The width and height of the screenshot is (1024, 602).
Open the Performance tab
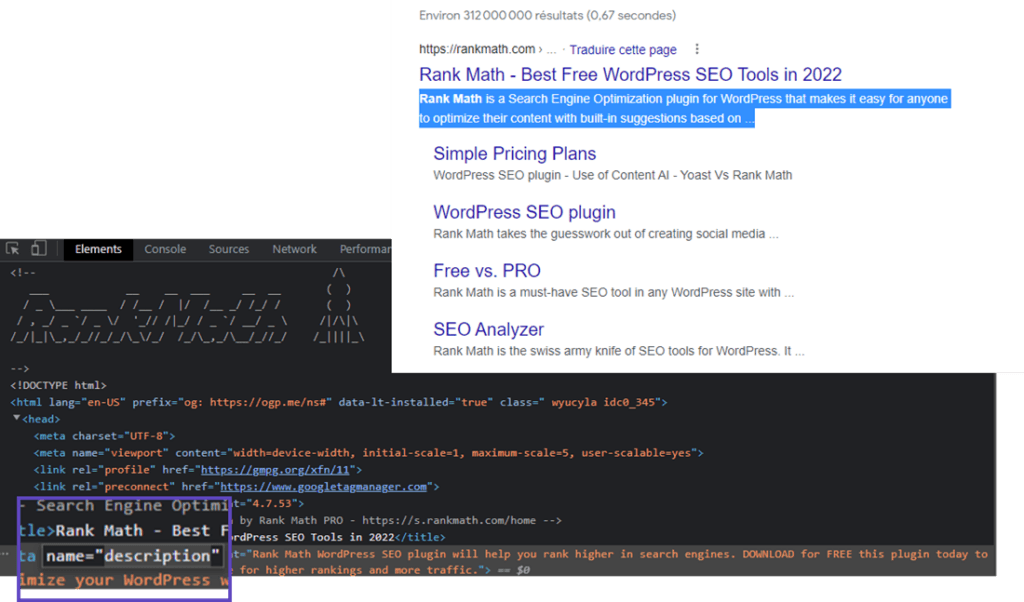pos(364,249)
